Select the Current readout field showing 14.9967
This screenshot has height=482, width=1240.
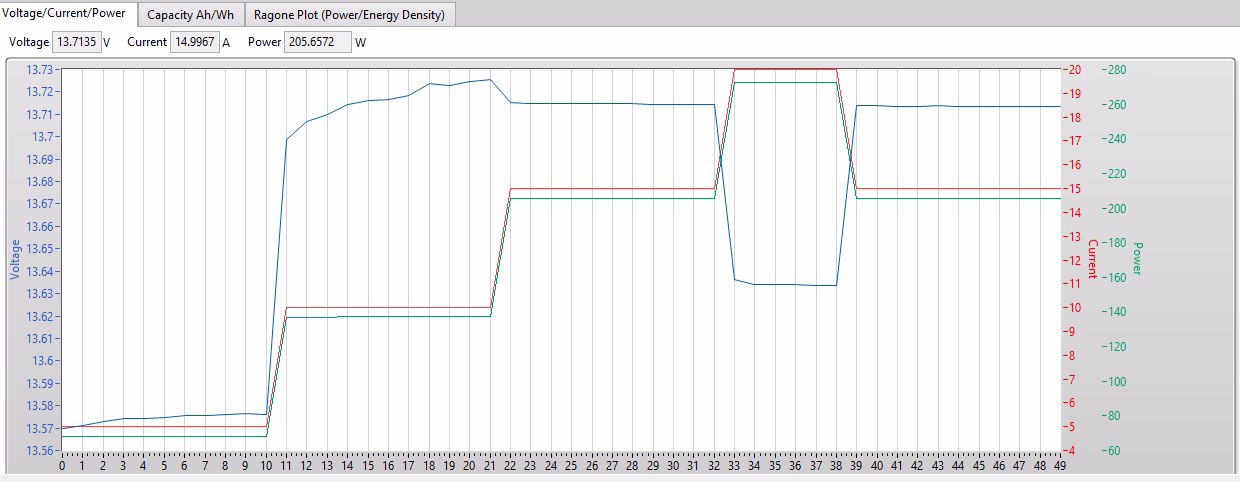[x=194, y=42]
